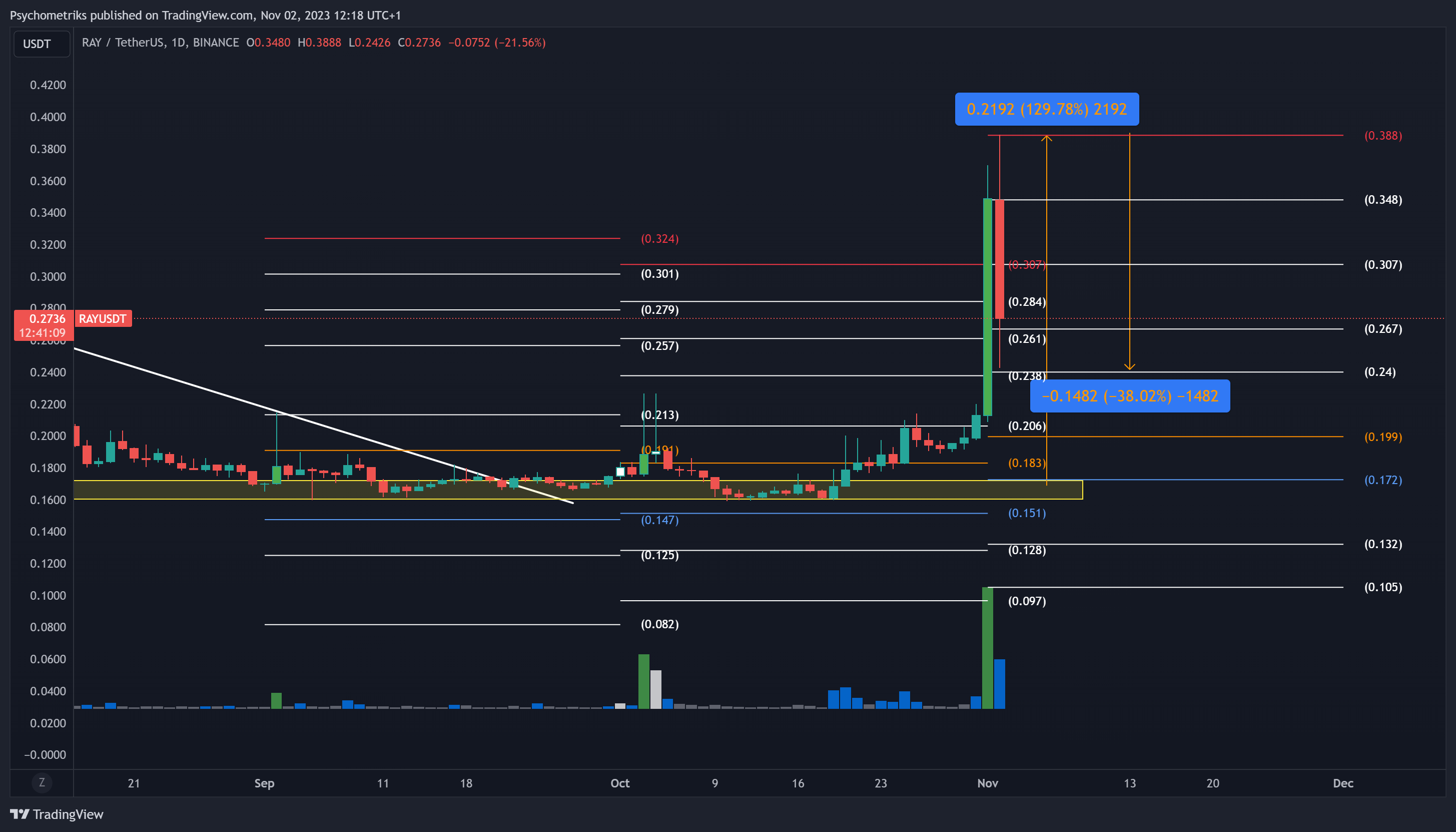Click the (0.257) level label

coord(659,346)
